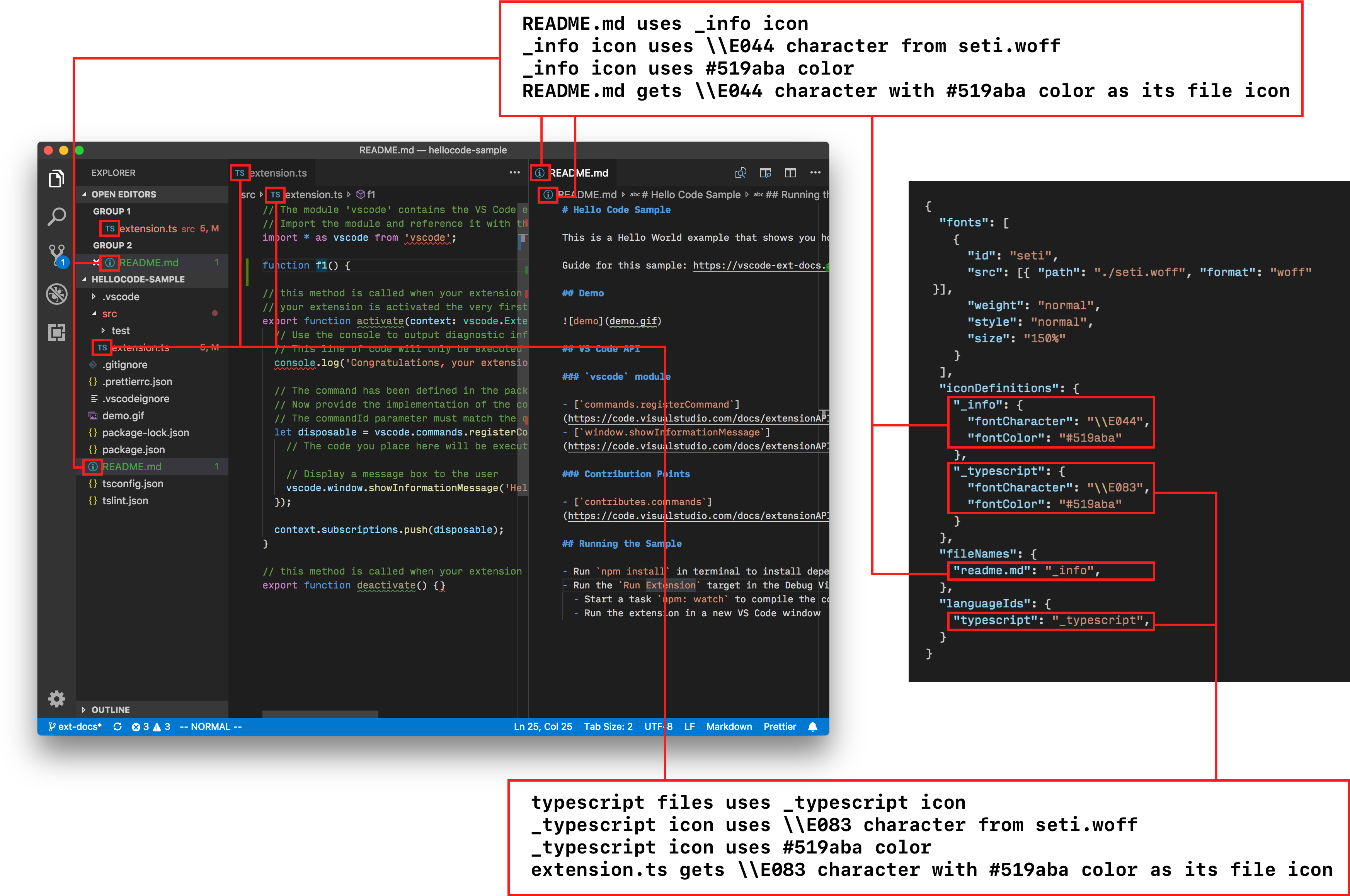Click the console.log line in extension.ts

point(401,362)
